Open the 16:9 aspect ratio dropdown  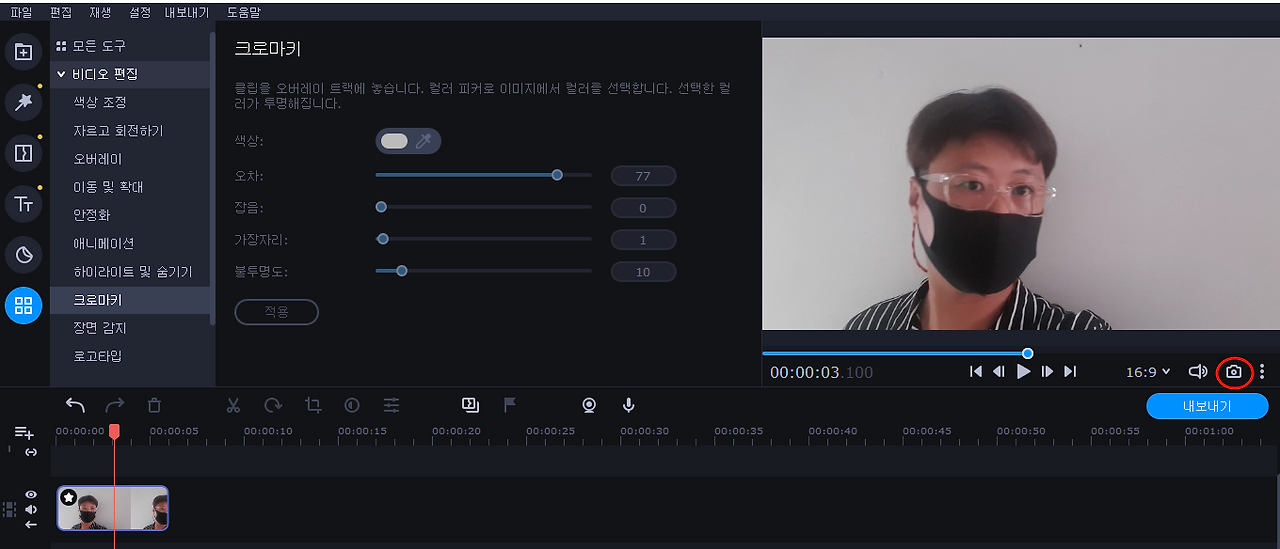click(x=1148, y=372)
